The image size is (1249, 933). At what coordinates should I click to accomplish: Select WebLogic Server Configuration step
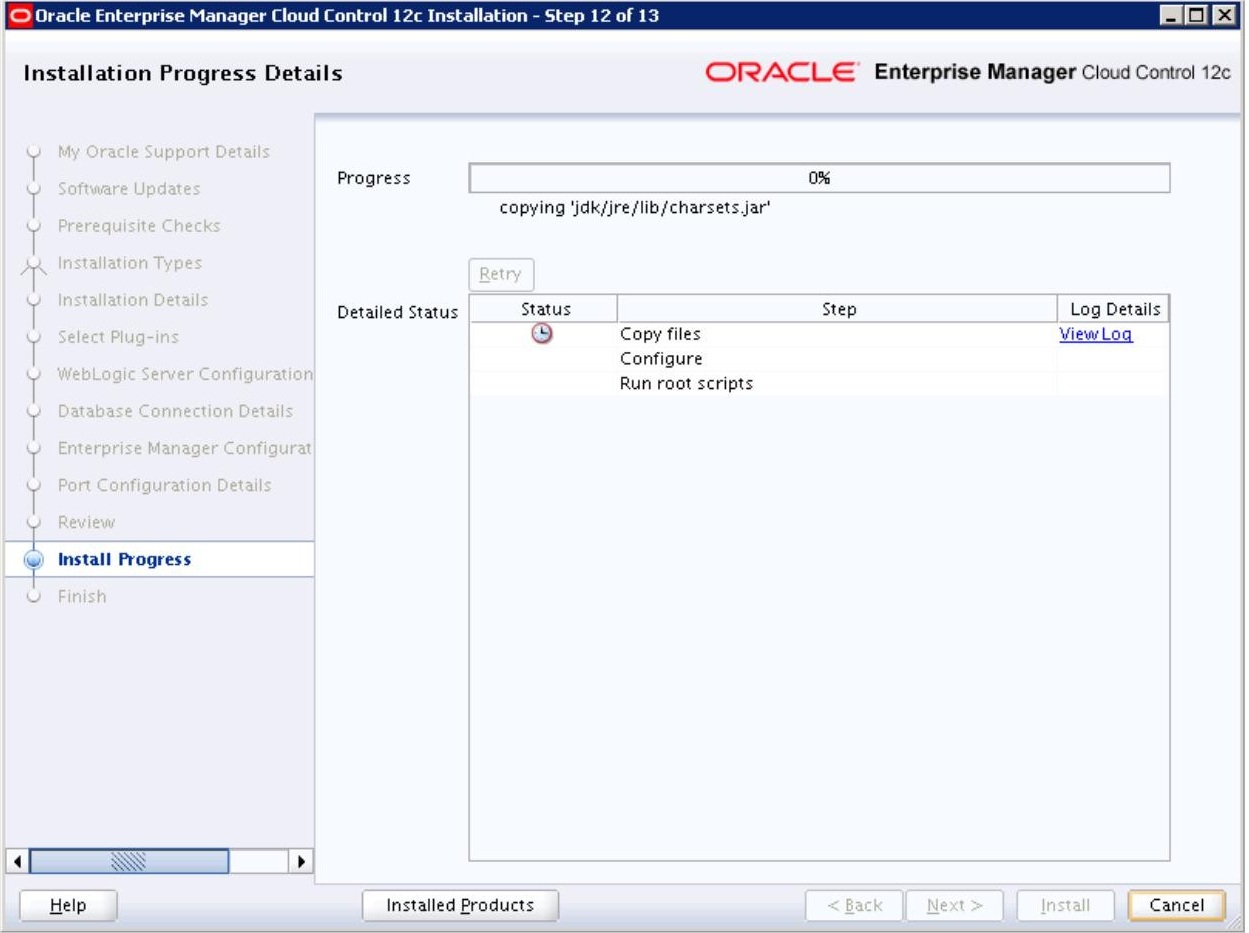pyautogui.click(x=185, y=374)
